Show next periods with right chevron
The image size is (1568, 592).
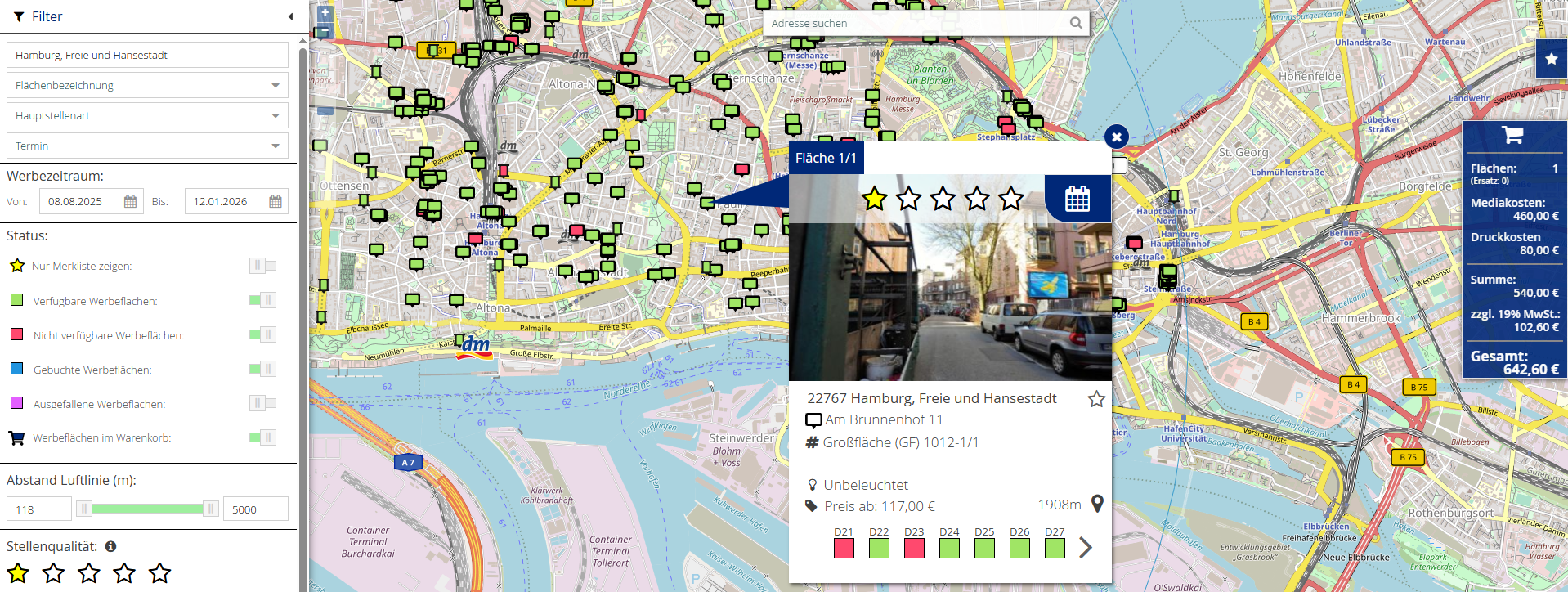point(1086,547)
